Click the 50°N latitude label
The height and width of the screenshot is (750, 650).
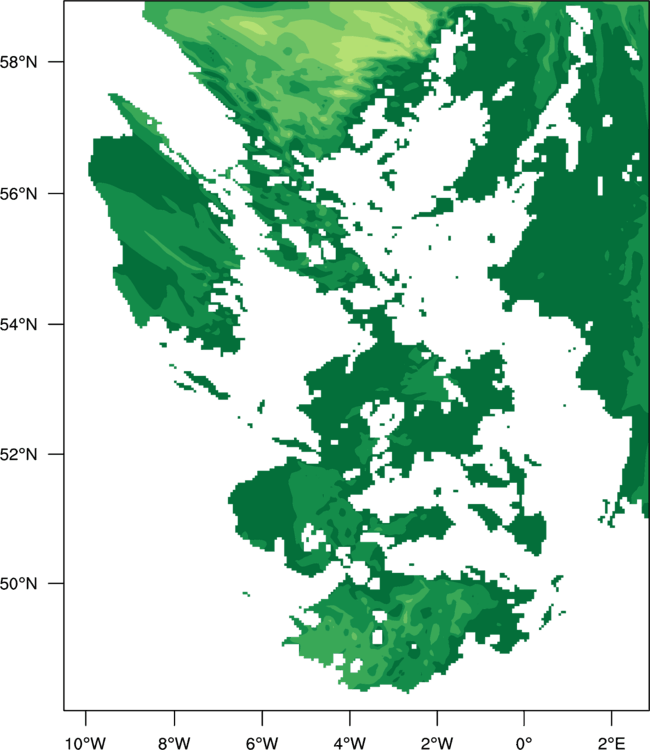pyautogui.click(x=18, y=584)
